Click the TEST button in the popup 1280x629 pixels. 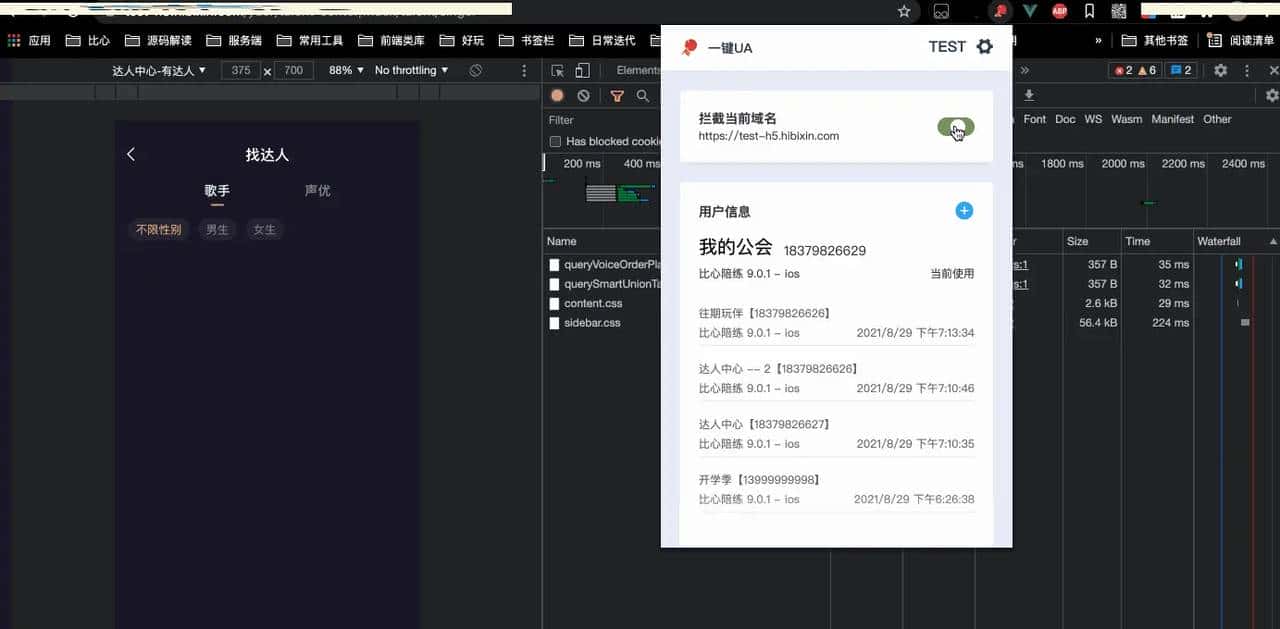point(946,46)
